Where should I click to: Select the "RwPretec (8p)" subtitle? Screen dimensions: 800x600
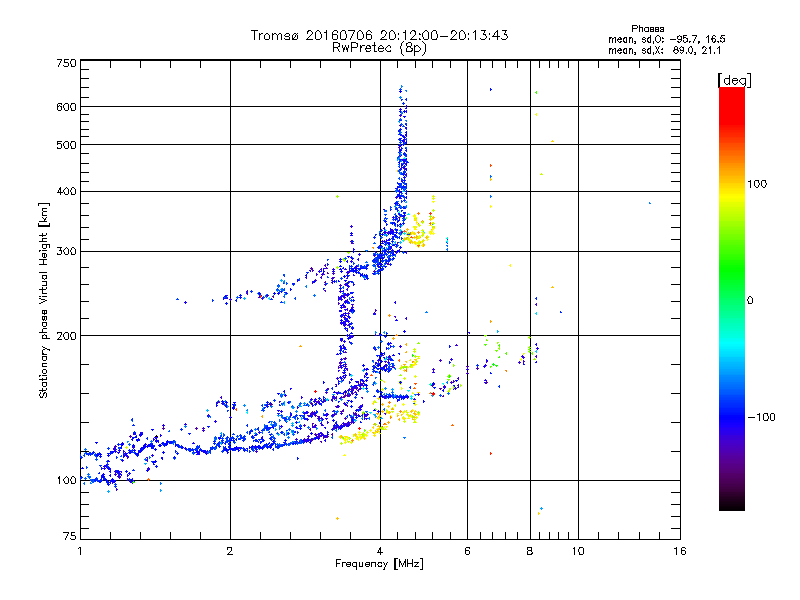click(x=379, y=48)
